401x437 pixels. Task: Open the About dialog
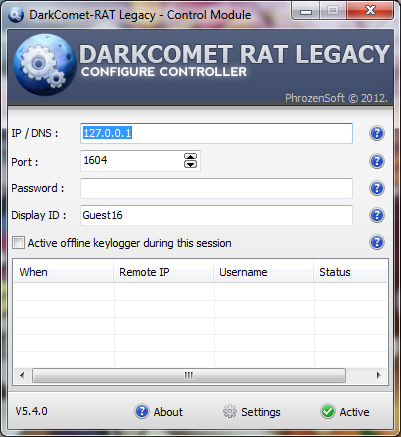(159, 412)
